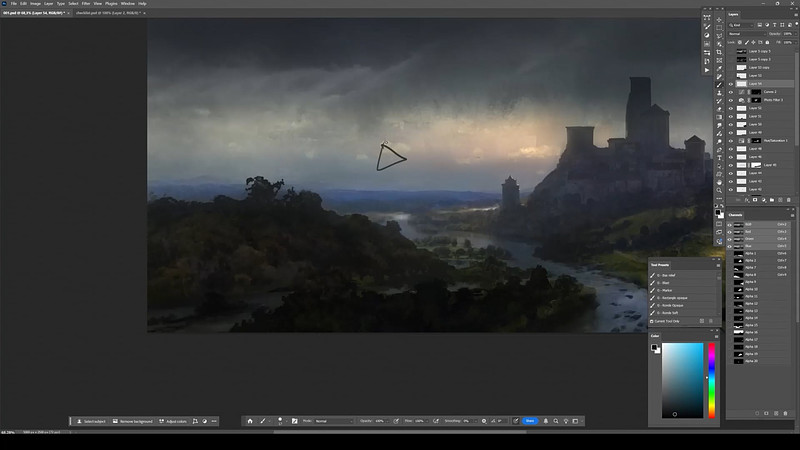Hide the Photo Filter 3 layer
Viewport: 800px width, 450px height.
point(731,100)
